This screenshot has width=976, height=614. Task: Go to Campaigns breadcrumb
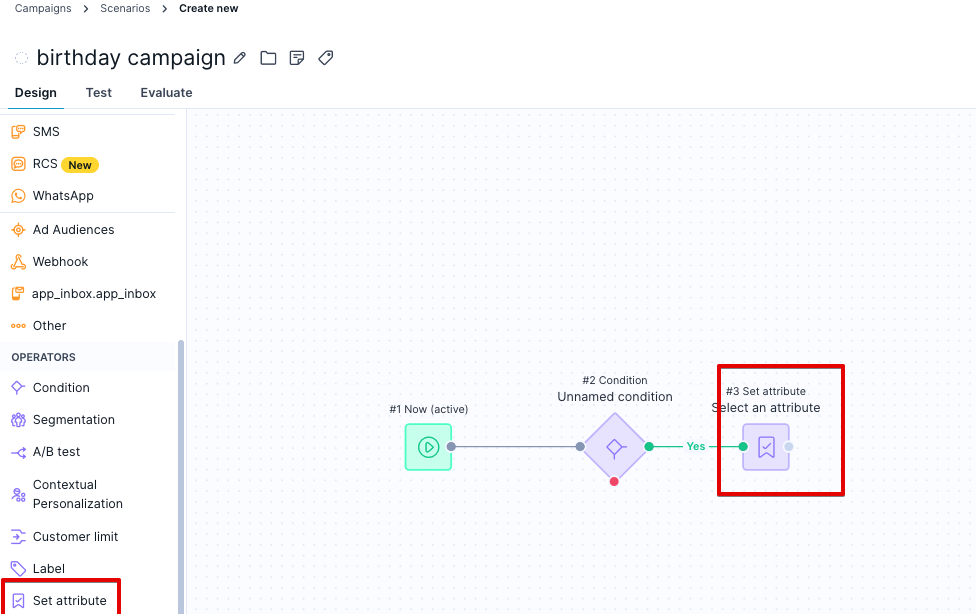coord(43,9)
